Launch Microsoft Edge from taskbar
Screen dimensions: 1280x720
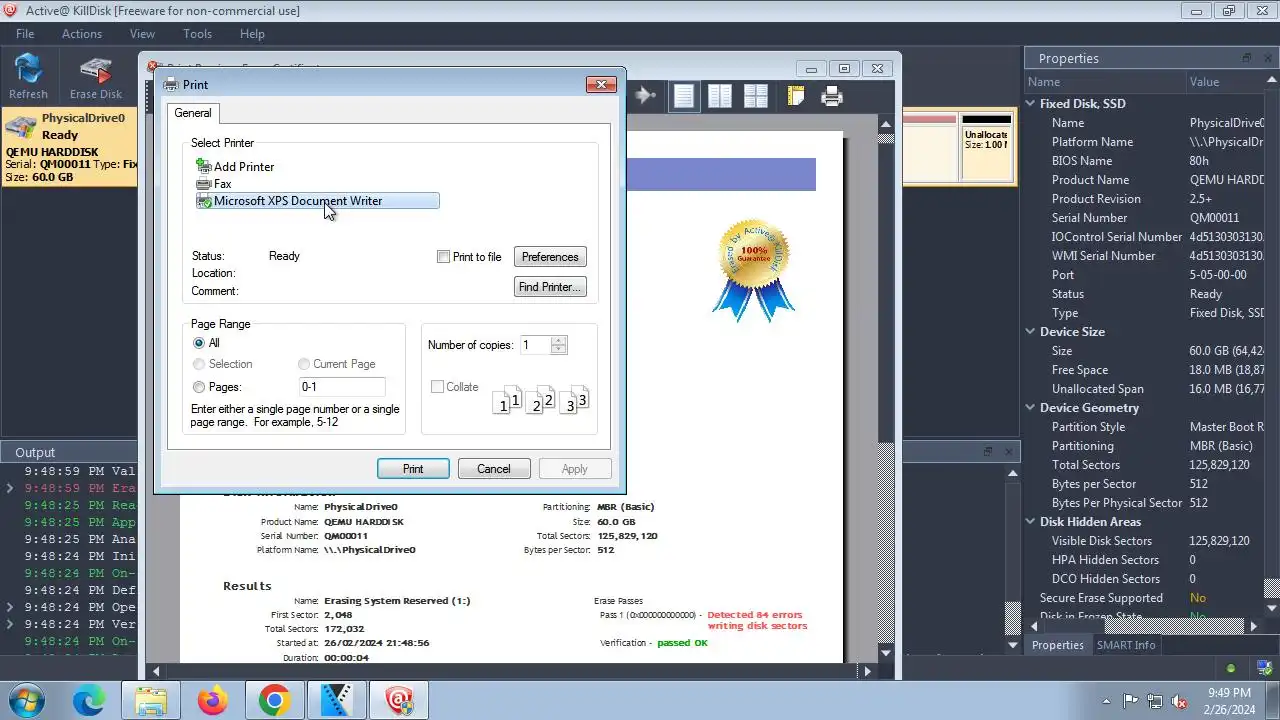pos(88,701)
